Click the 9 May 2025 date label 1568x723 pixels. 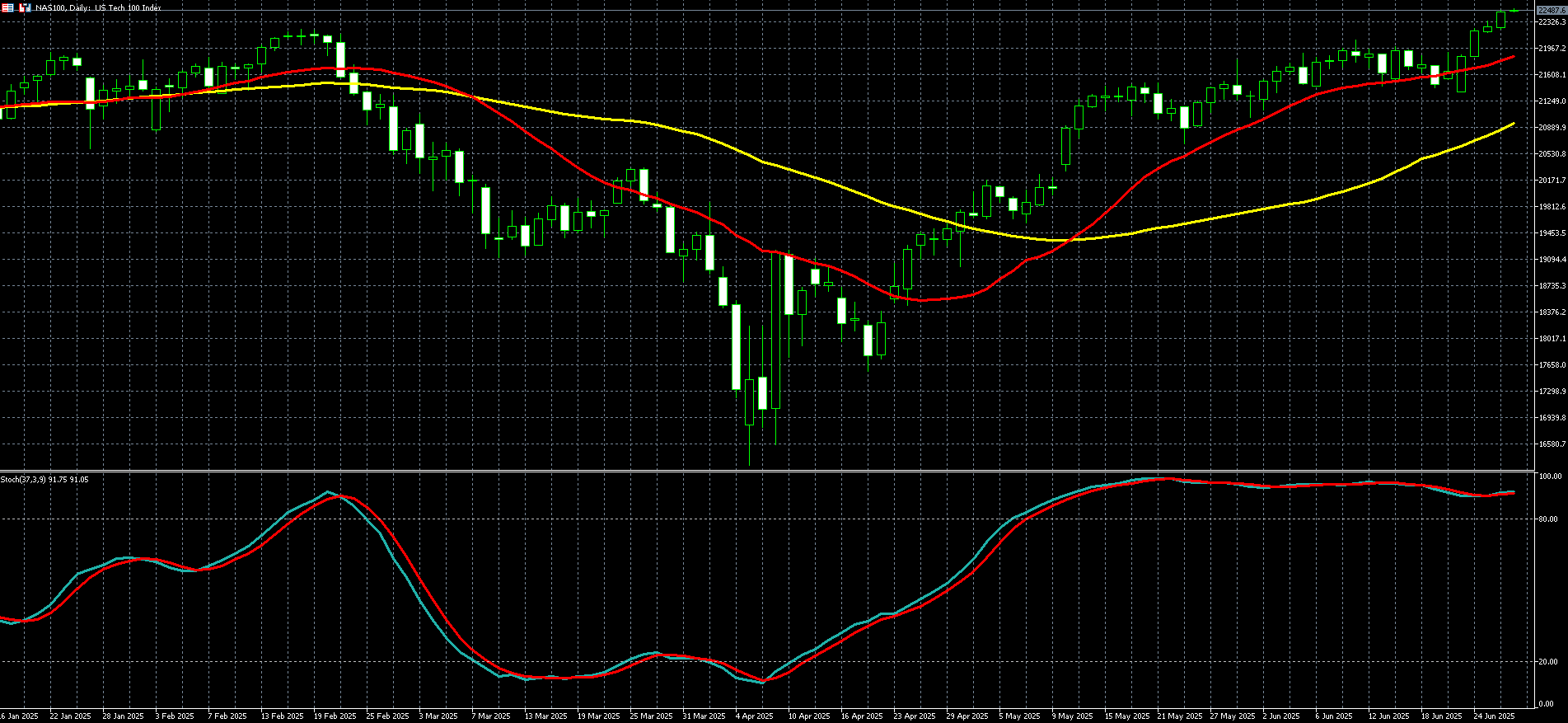point(1072,716)
